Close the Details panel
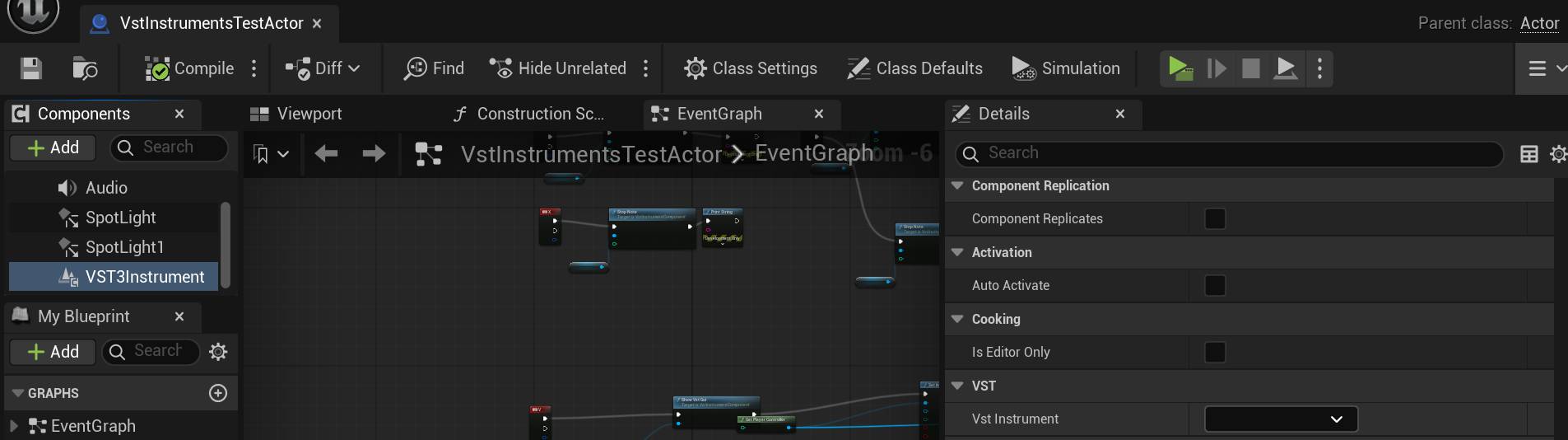The image size is (1568, 440). [x=1120, y=114]
